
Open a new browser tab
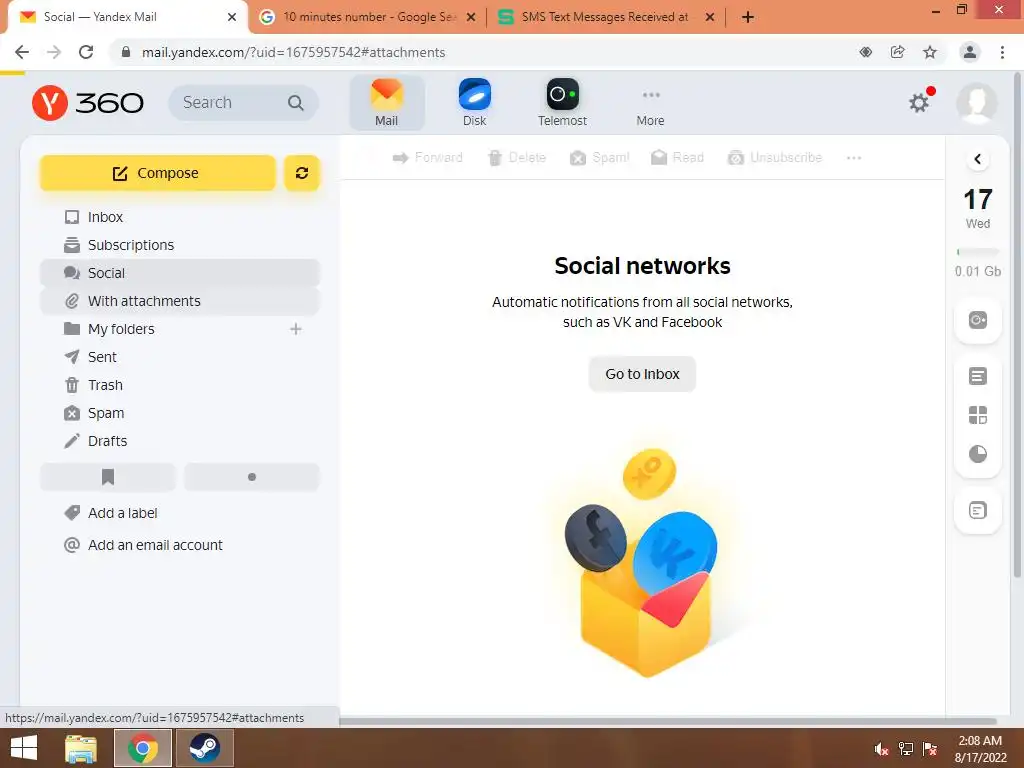748,18
